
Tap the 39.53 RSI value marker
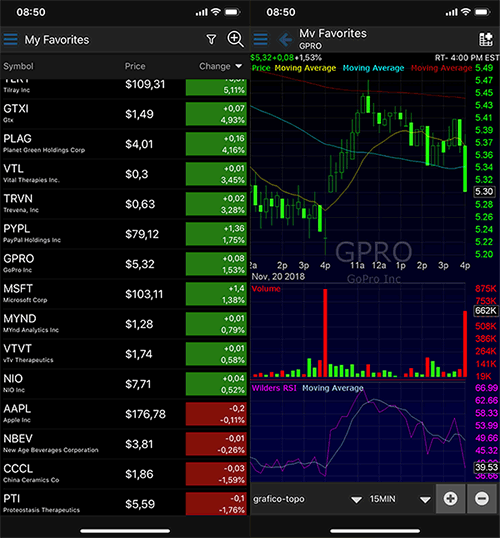486,467
